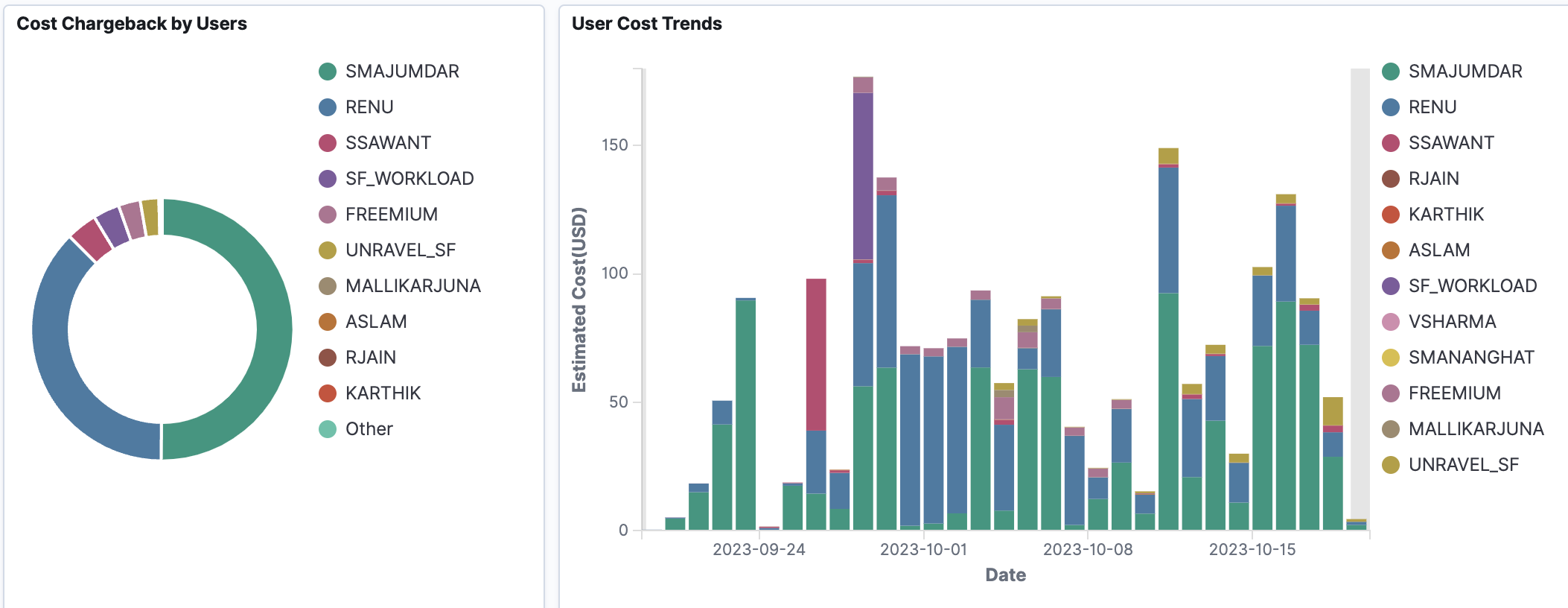Screen dimensions: 1568x608
Task: Select UNRAVEL_SF label in trends chart legend
Action: click(x=1464, y=465)
